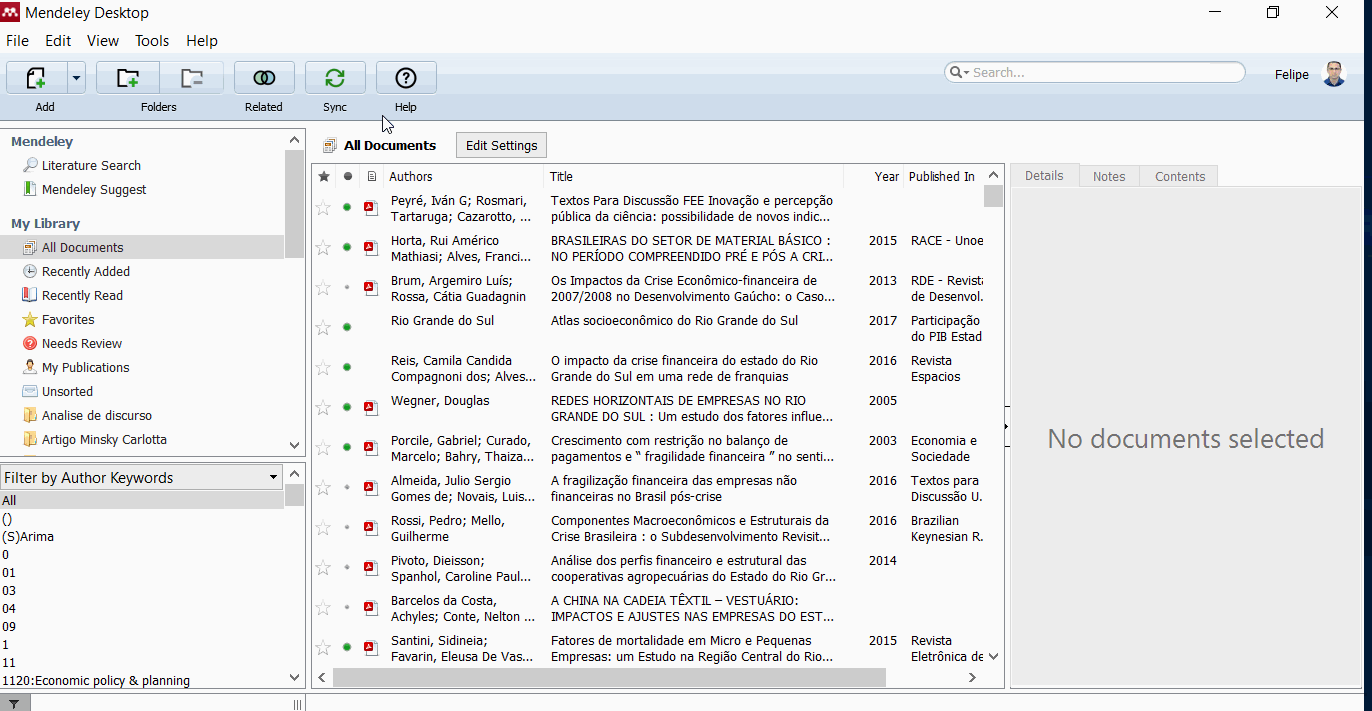Select the (S)Arima keyword filter
This screenshot has width=1372, height=711.
tap(28, 537)
